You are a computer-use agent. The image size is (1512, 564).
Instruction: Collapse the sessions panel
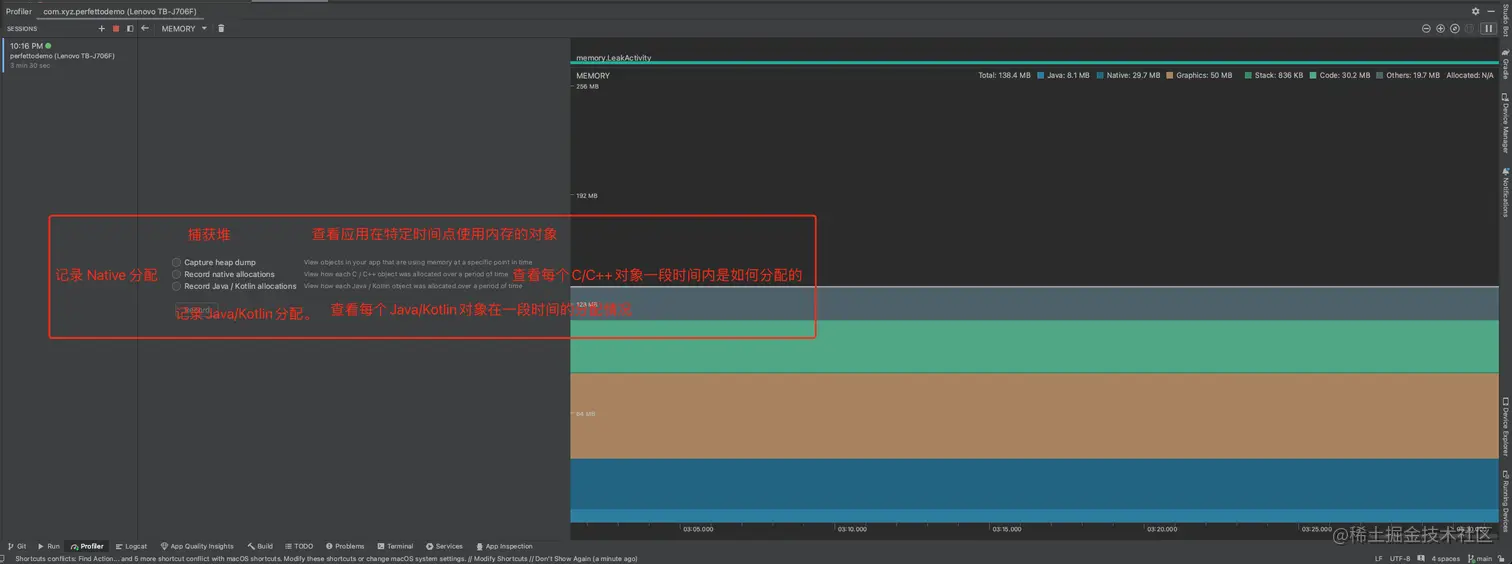[x=130, y=29]
